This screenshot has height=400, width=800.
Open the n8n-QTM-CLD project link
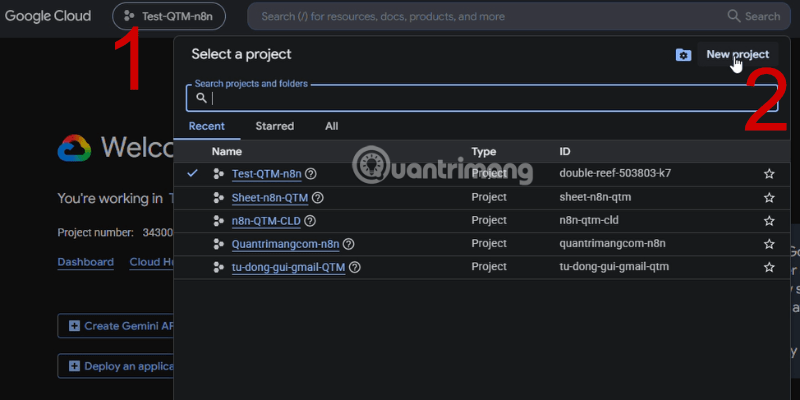pos(266,221)
